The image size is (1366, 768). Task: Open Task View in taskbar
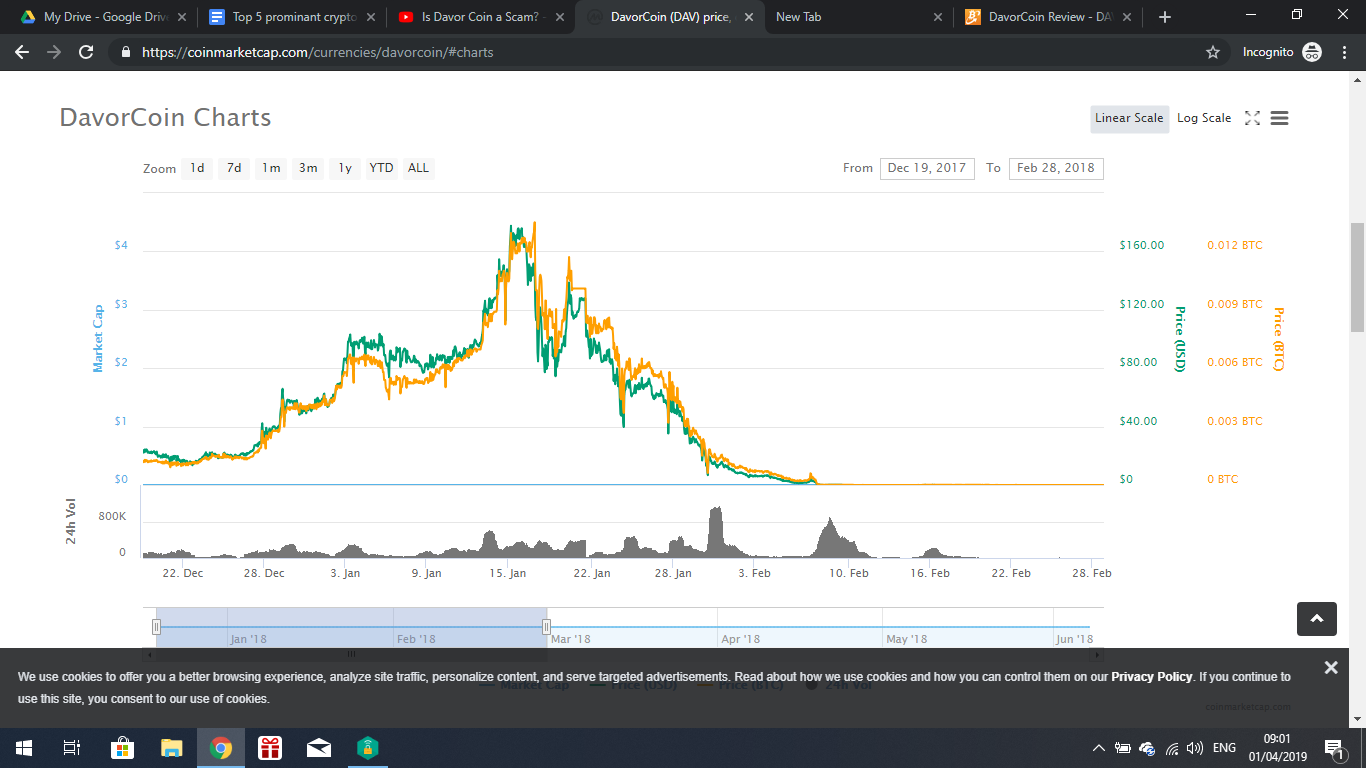(71, 747)
